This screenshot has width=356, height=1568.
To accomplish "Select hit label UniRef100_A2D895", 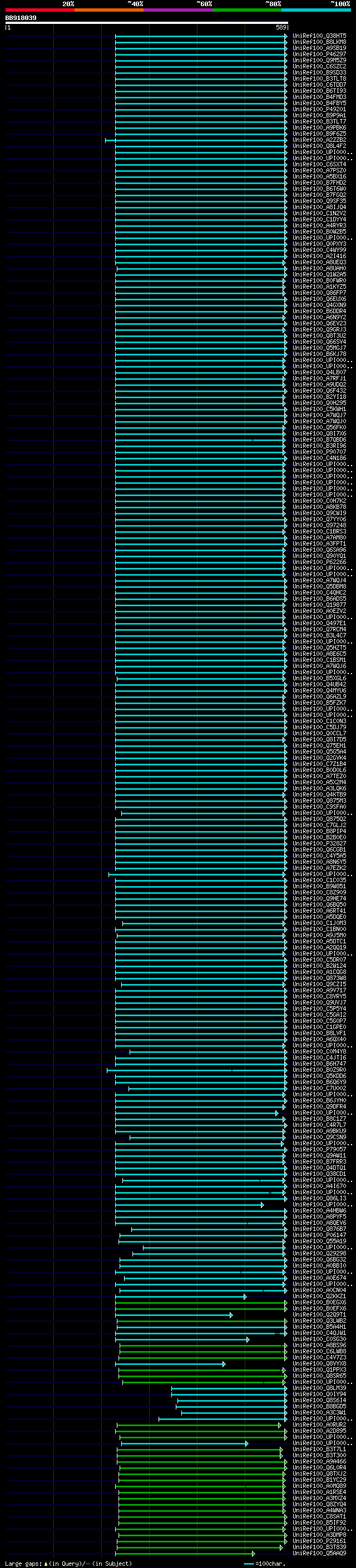I will [319, 1431].
